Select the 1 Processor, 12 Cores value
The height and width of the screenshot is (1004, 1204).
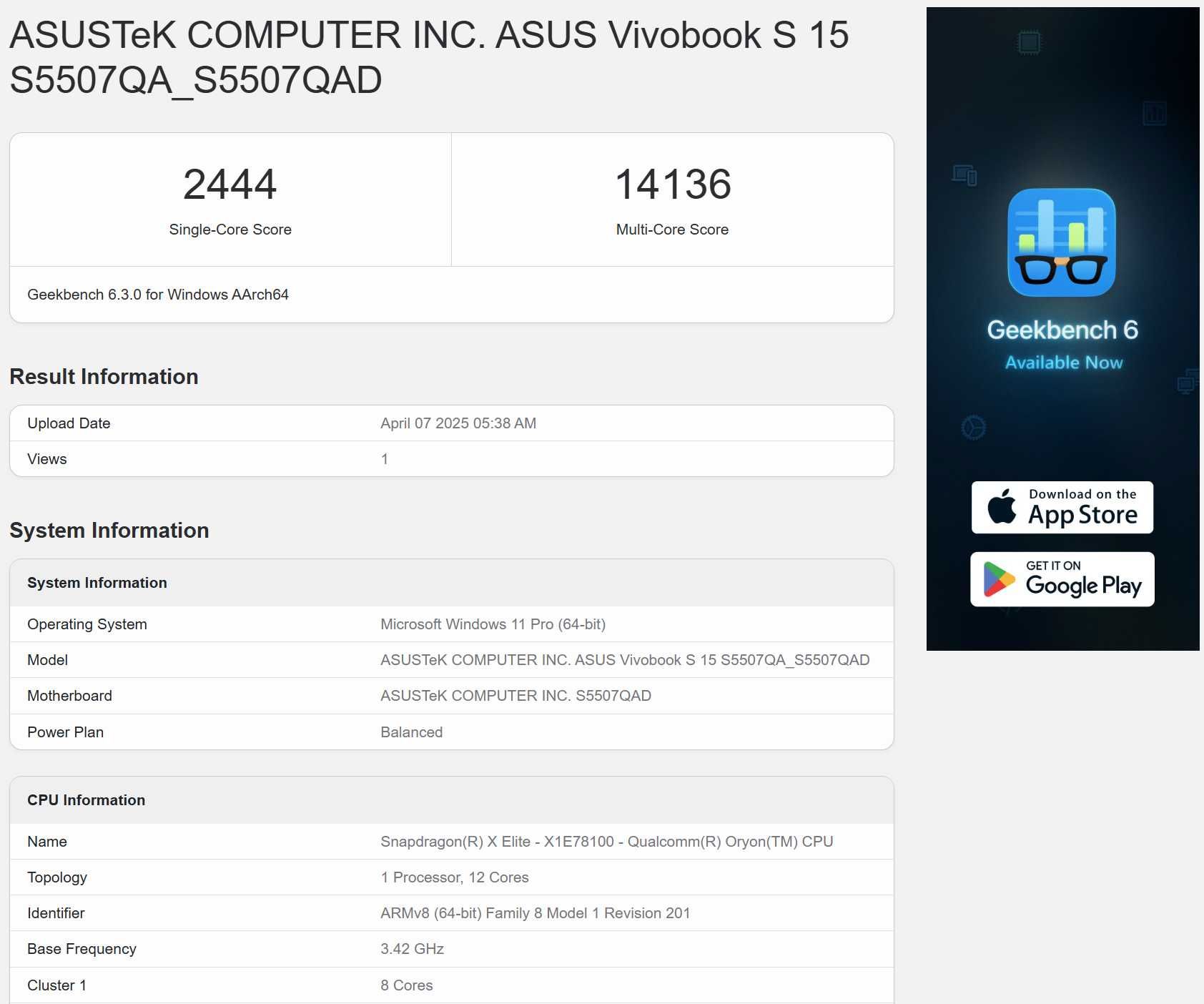coord(455,877)
